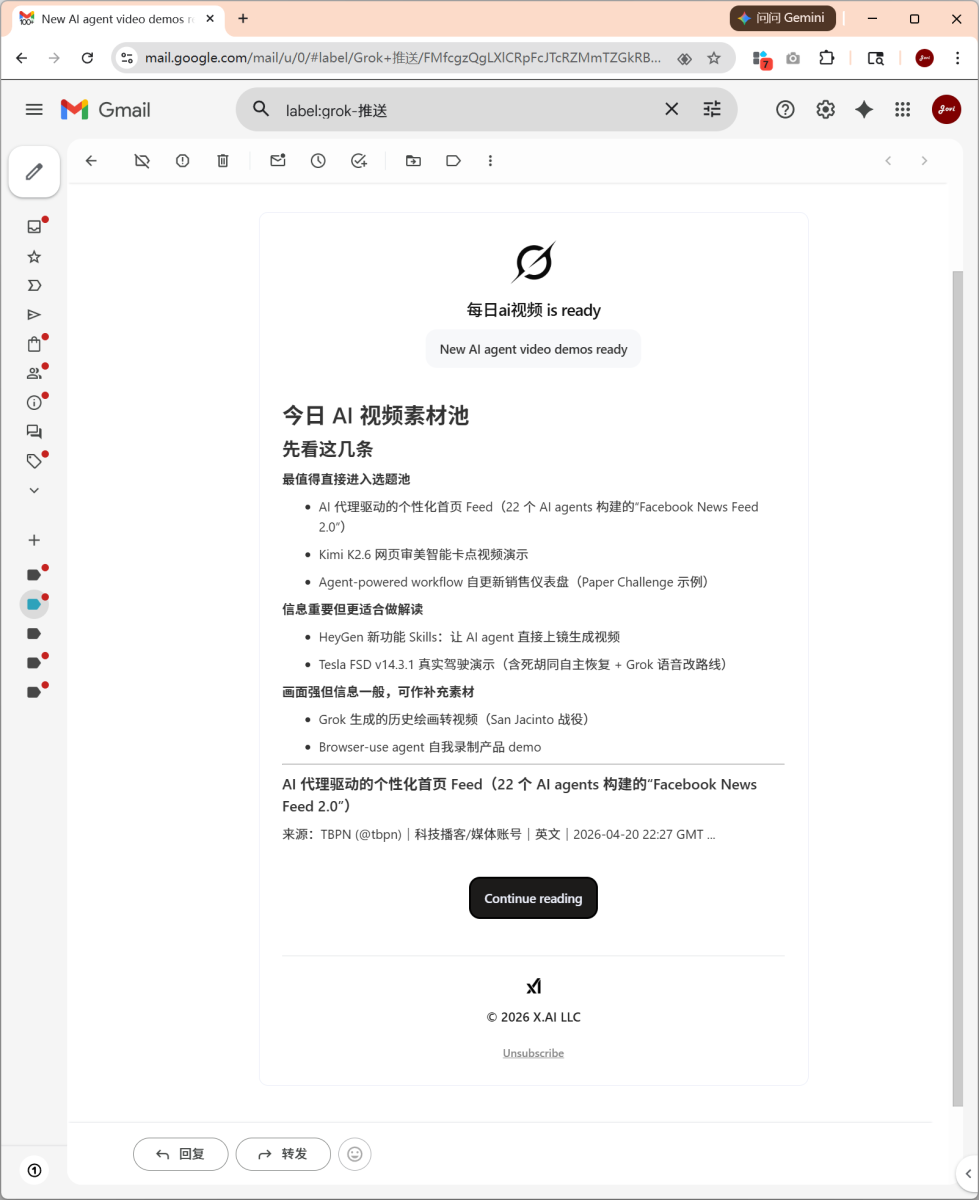979x1200 pixels.
Task: Click the email vertical scrollbar
Action: 957,687
